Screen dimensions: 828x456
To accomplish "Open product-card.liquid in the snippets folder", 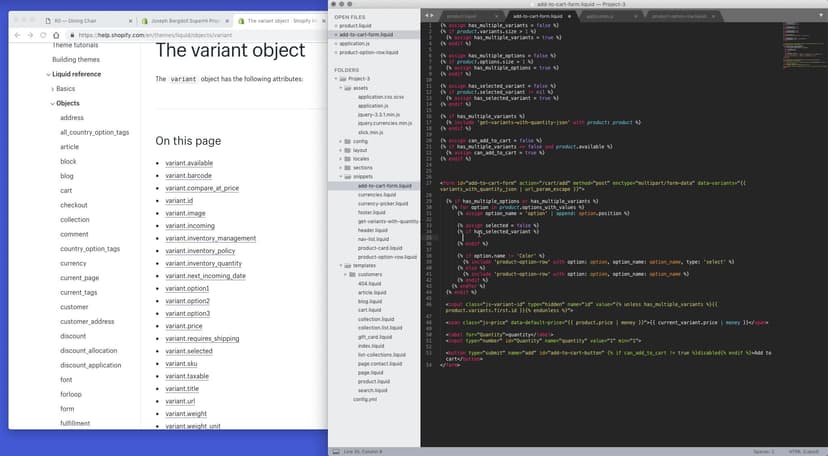I will 380,248.
